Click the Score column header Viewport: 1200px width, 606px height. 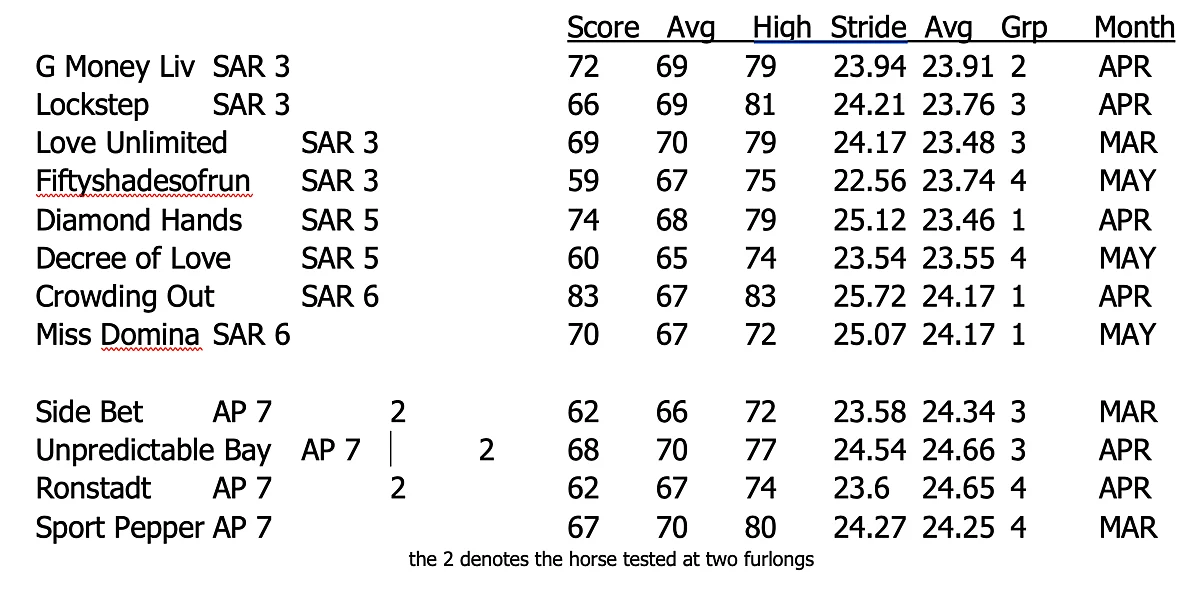pos(603,28)
